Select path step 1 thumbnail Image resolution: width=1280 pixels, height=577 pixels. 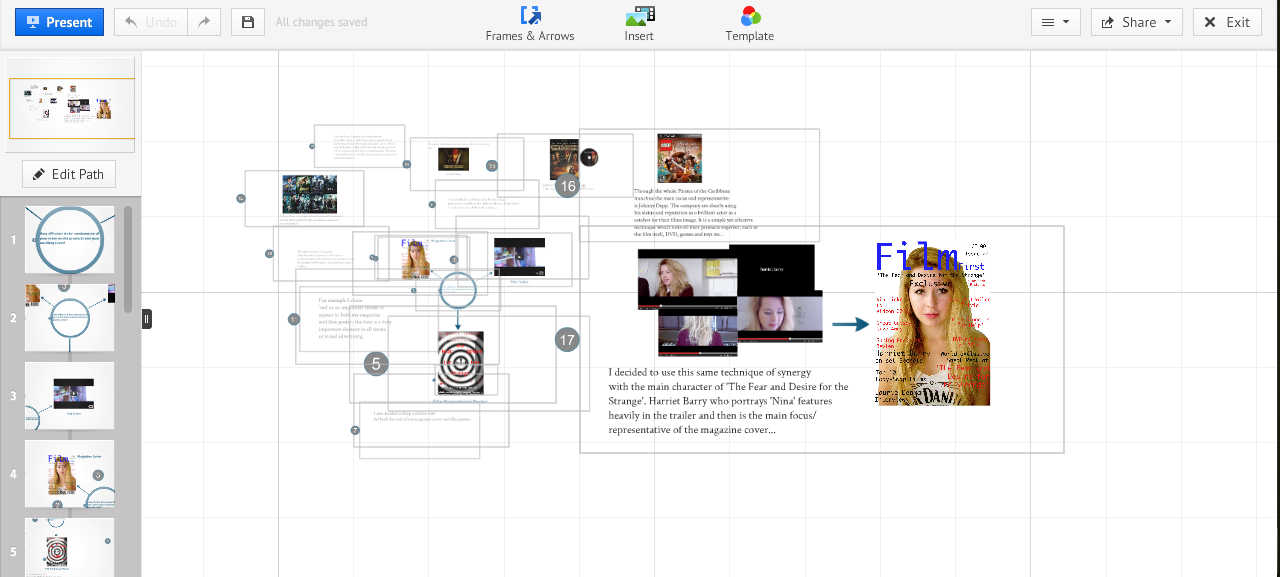69,240
